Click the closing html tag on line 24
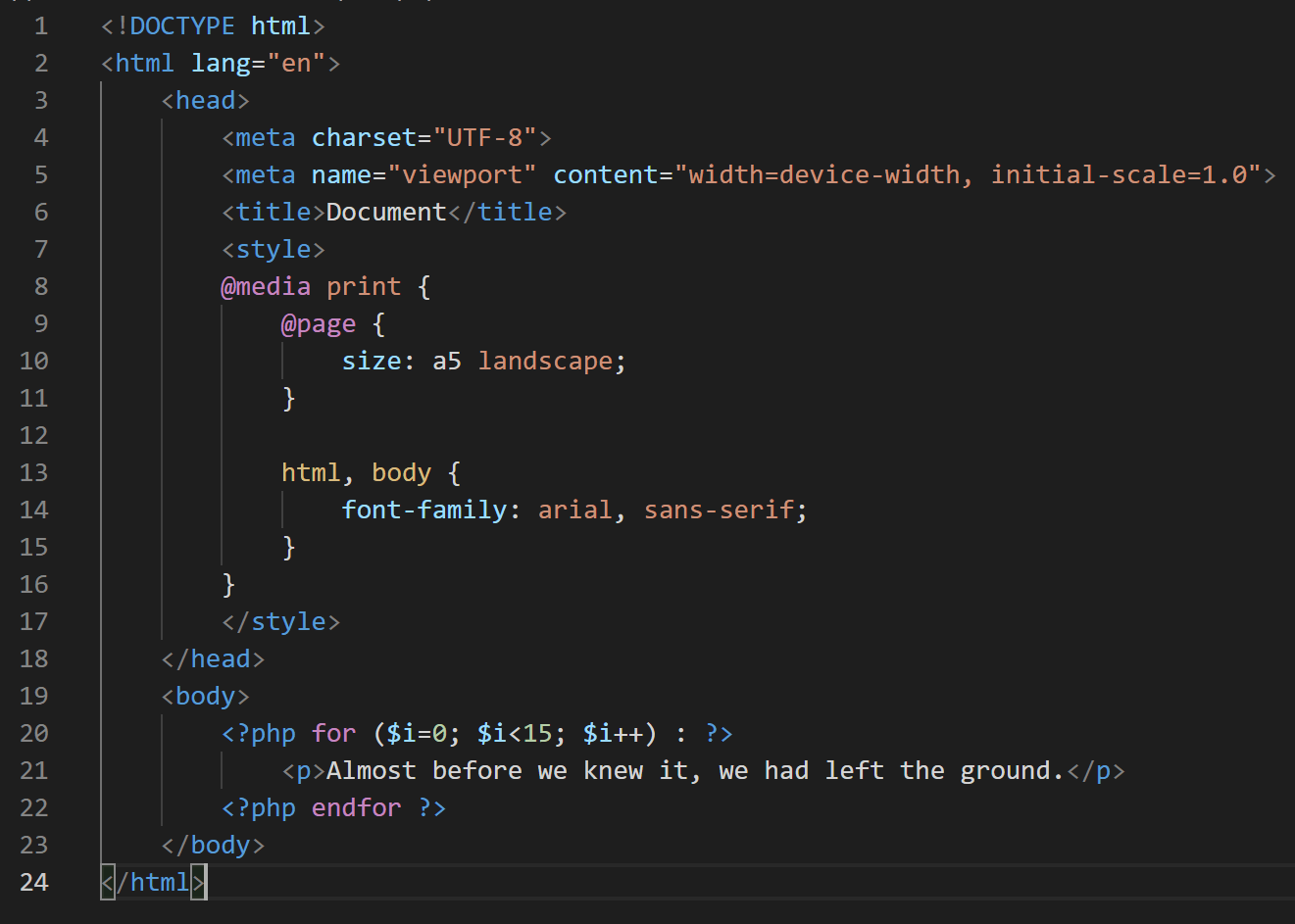 (x=152, y=882)
